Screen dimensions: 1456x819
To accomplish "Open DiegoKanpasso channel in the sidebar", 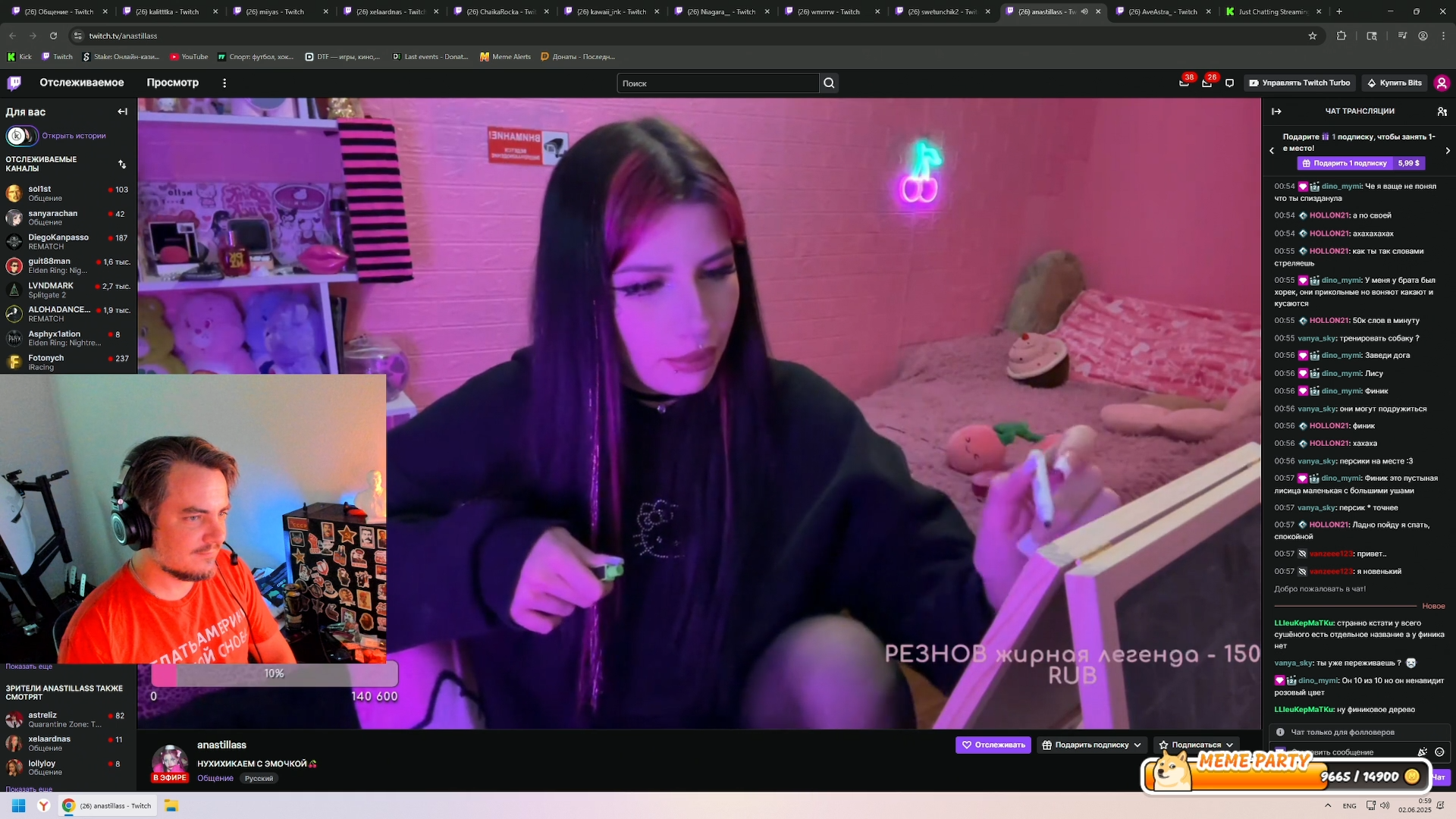I will pyautogui.click(x=68, y=241).
